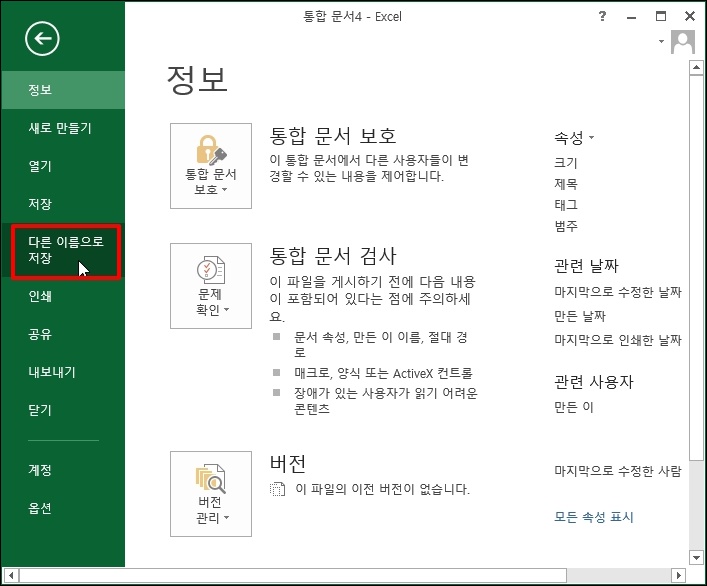Click the 모든 속성 표시 link

point(593,517)
